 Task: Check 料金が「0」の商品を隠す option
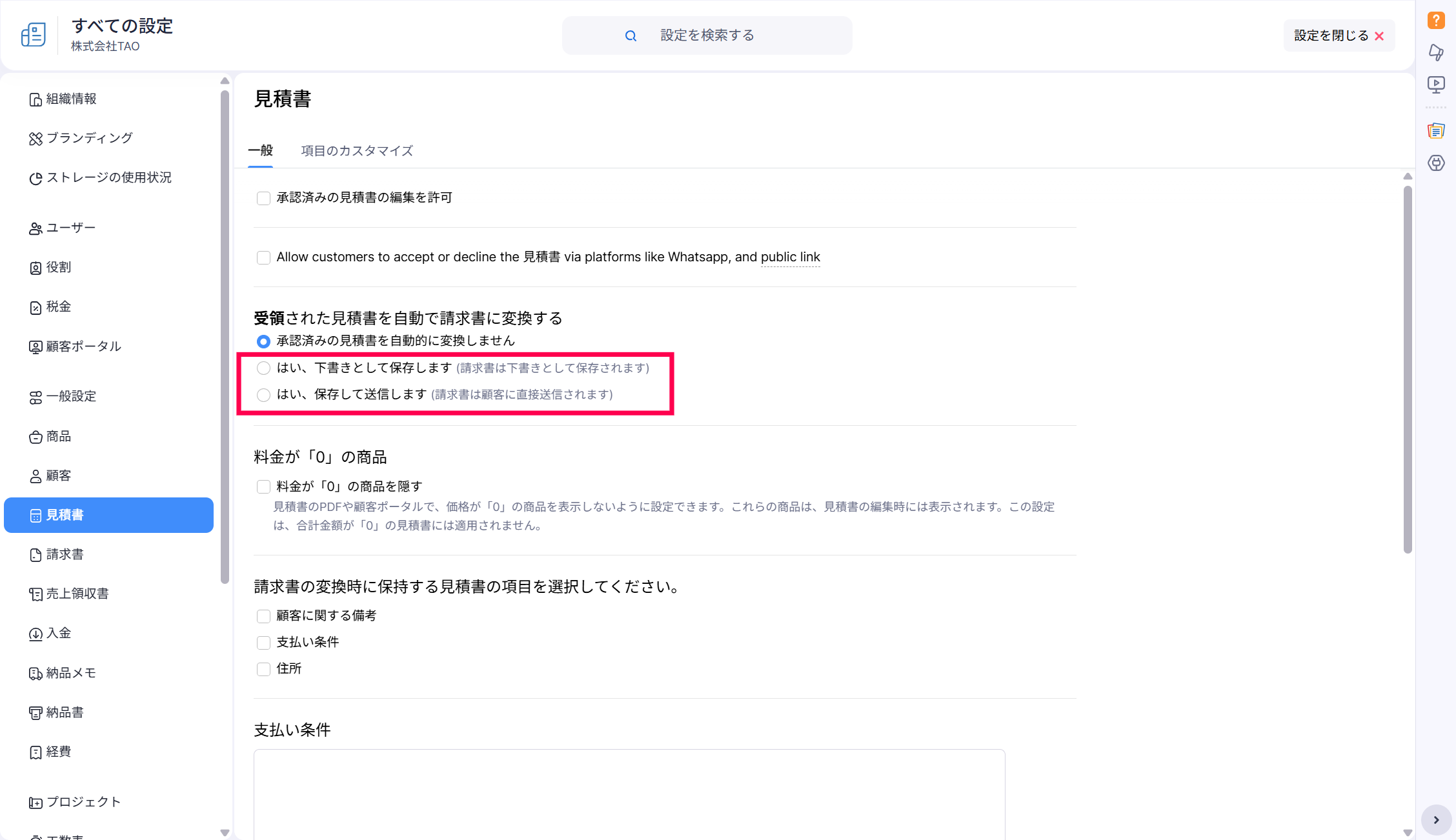[263, 486]
